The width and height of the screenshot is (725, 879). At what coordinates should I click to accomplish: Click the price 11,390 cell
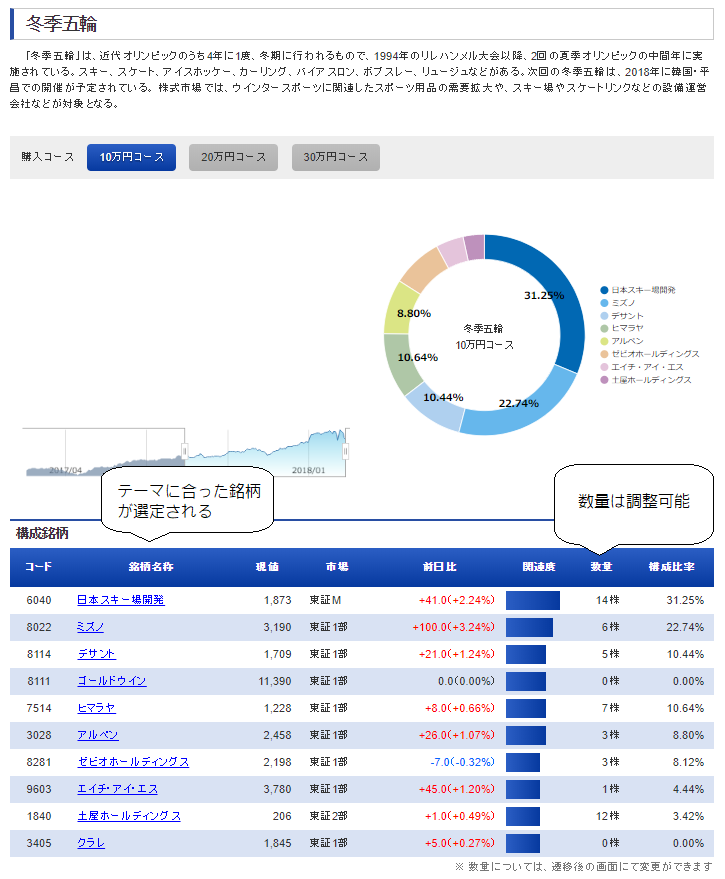coord(275,681)
